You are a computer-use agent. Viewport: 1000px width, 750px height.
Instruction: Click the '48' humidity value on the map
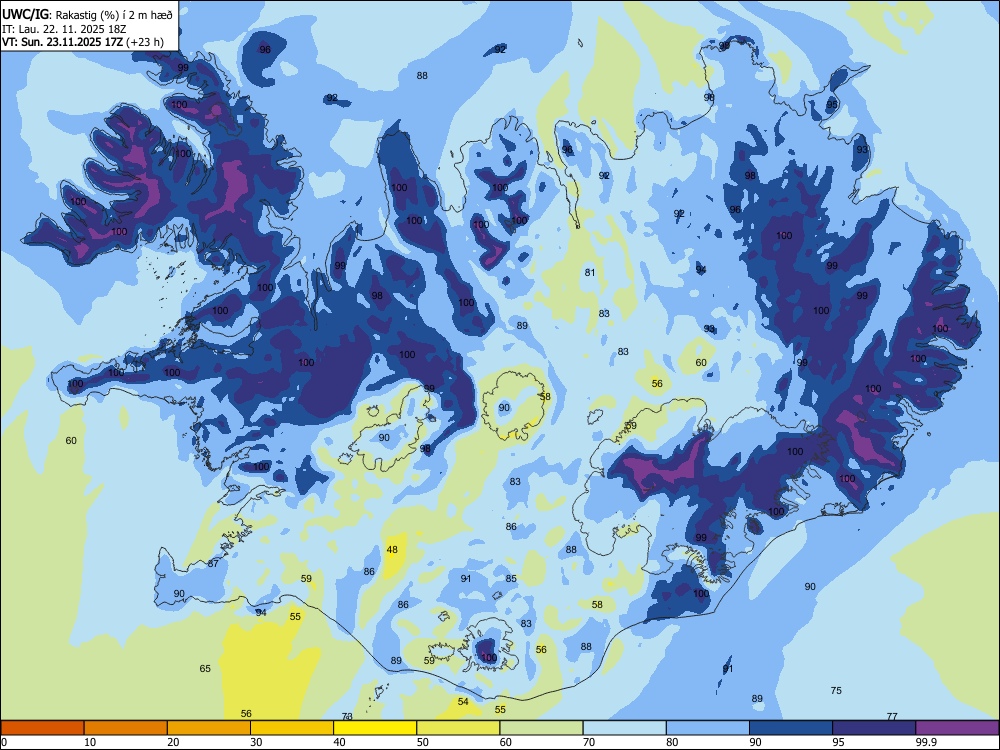[392, 550]
